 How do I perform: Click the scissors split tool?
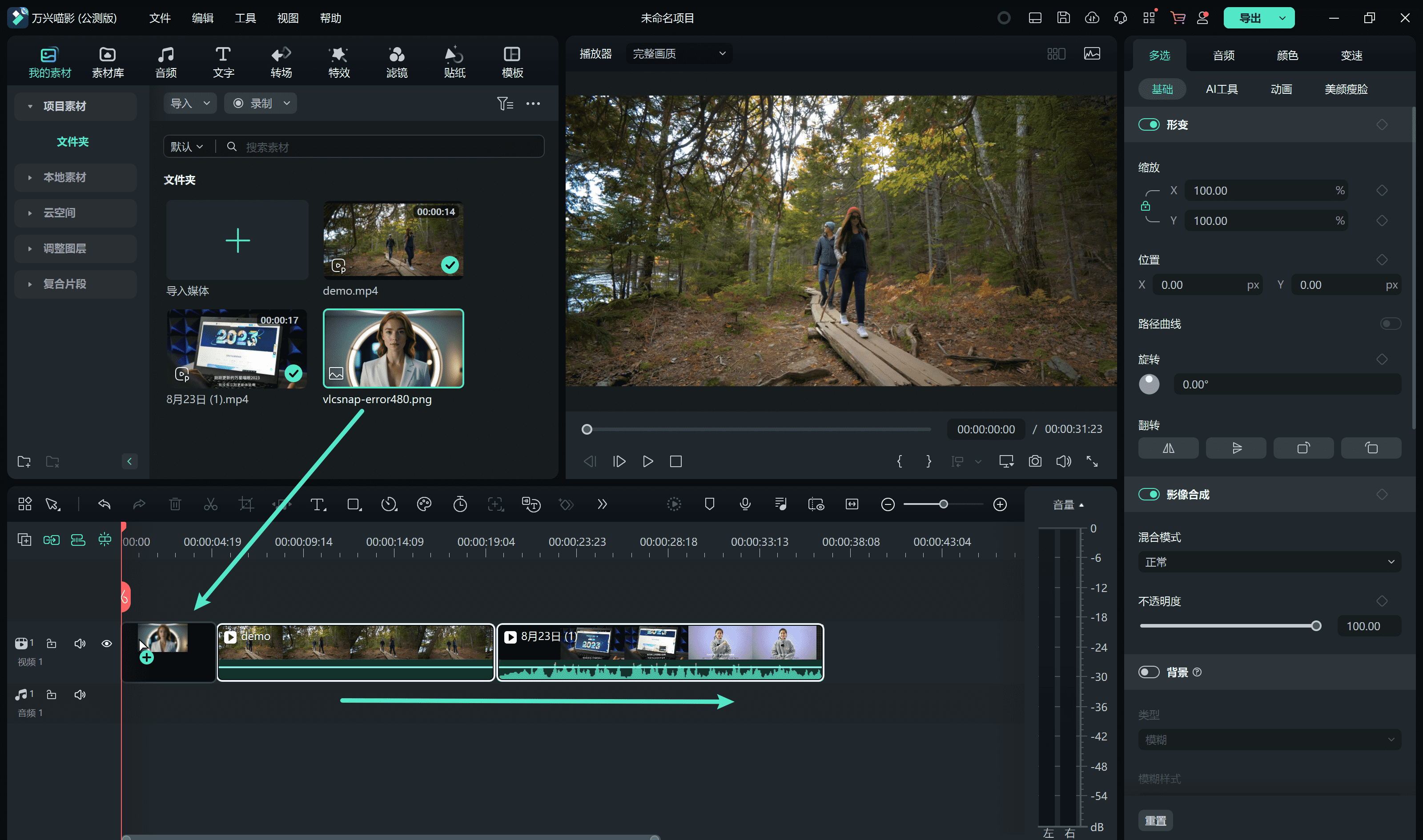pos(211,504)
